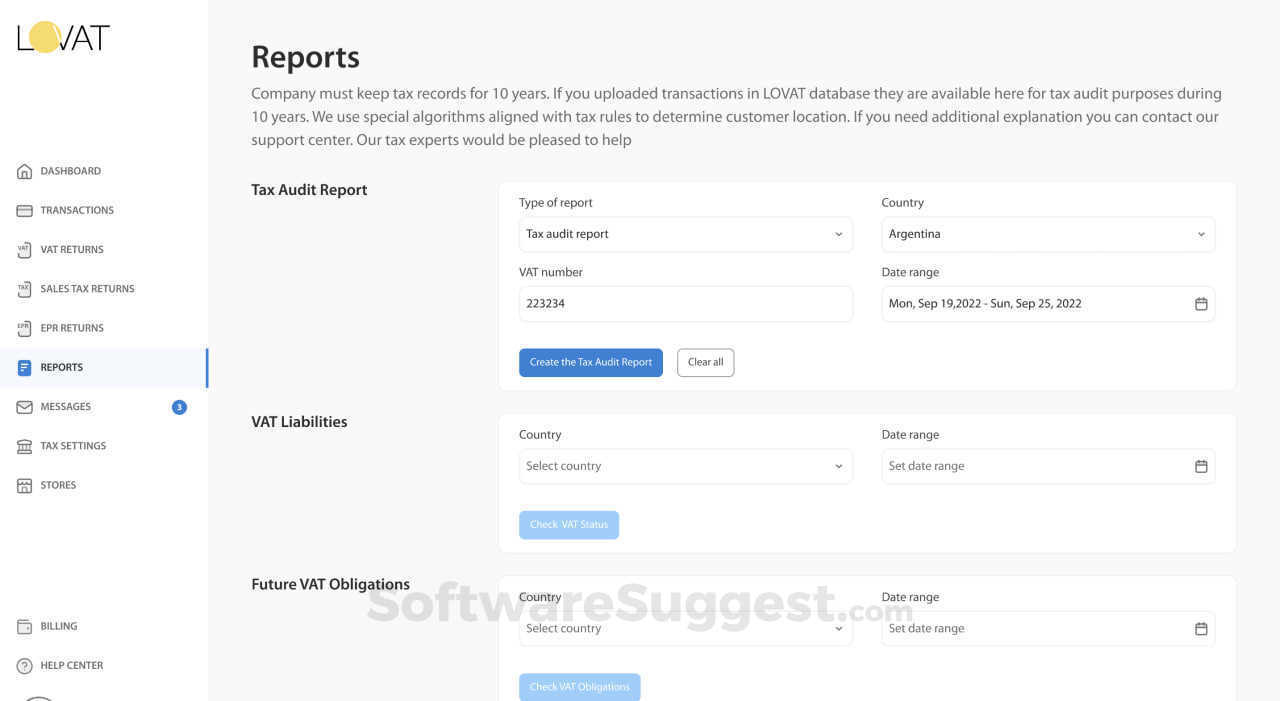Click the EPR Returns sidebar icon
Screen dimensions: 1280x701
tap(25, 328)
